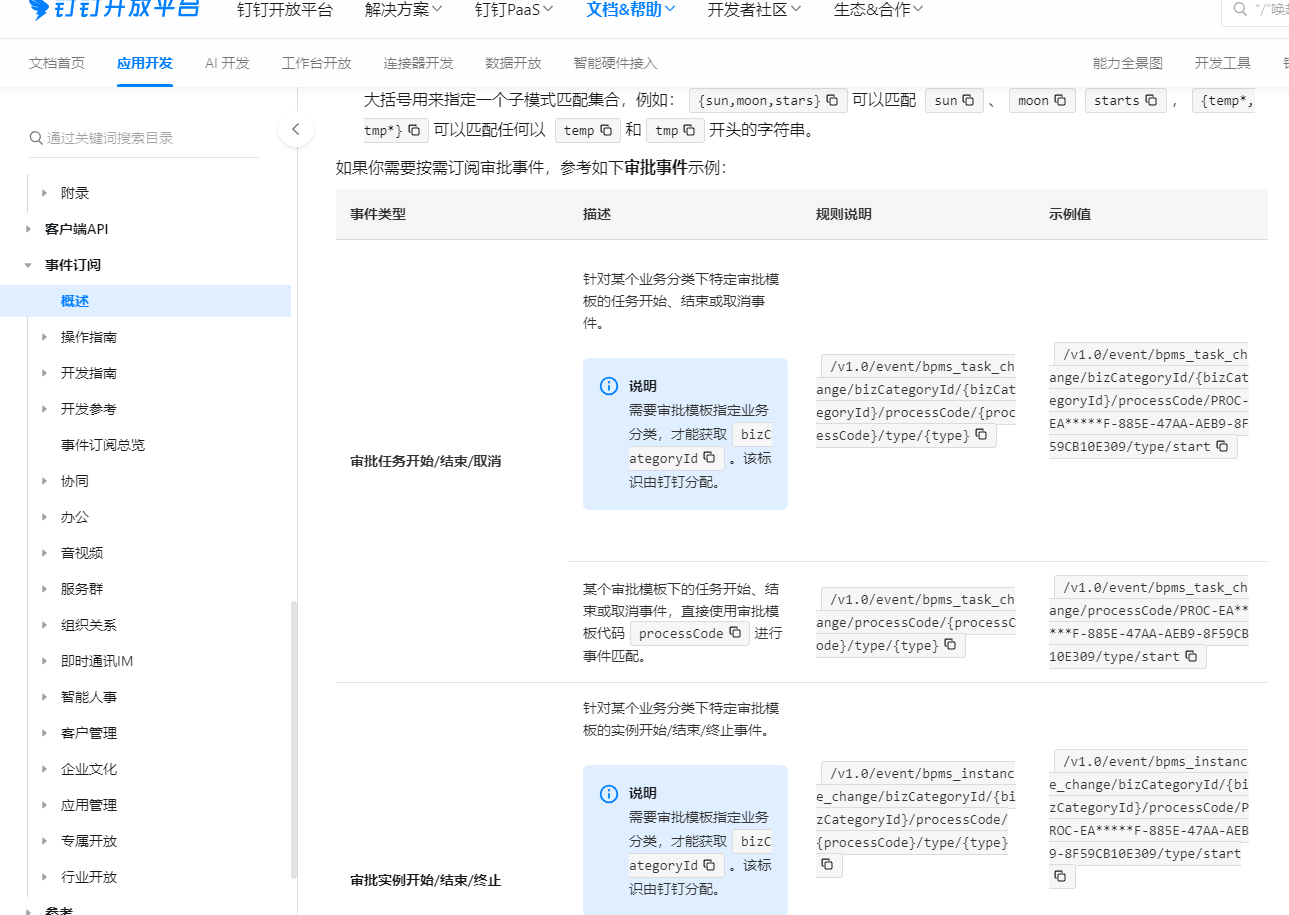This screenshot has height=915, width=1289.
Task: Expand the 音视频 tree node
Action: (44, 553)
